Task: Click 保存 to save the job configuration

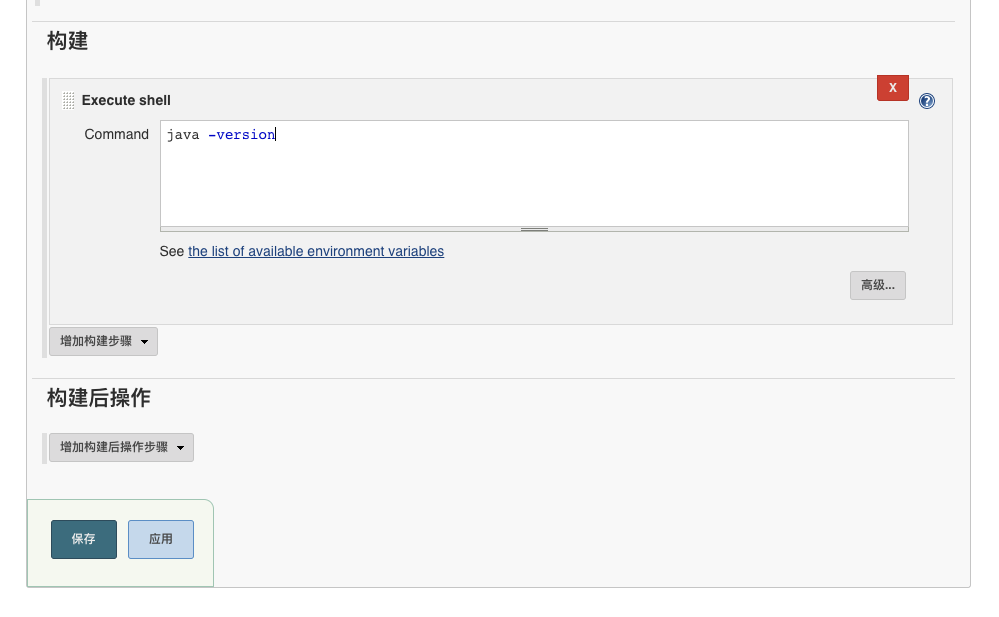Action: (x=83, y=539)
